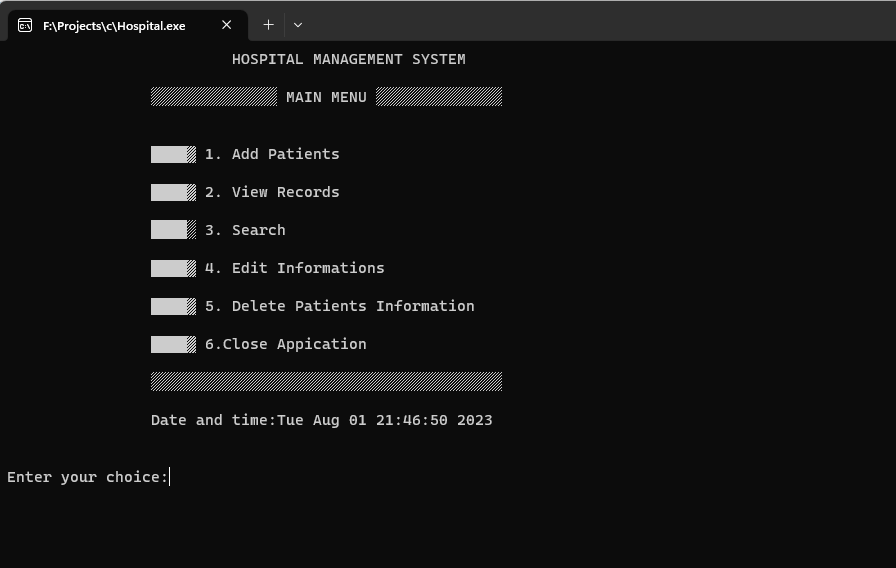Image resolution: width=896 pixels, height=568 pixels.
Task: Click the MAIN MENU header text
Action: tap(326, 97)
